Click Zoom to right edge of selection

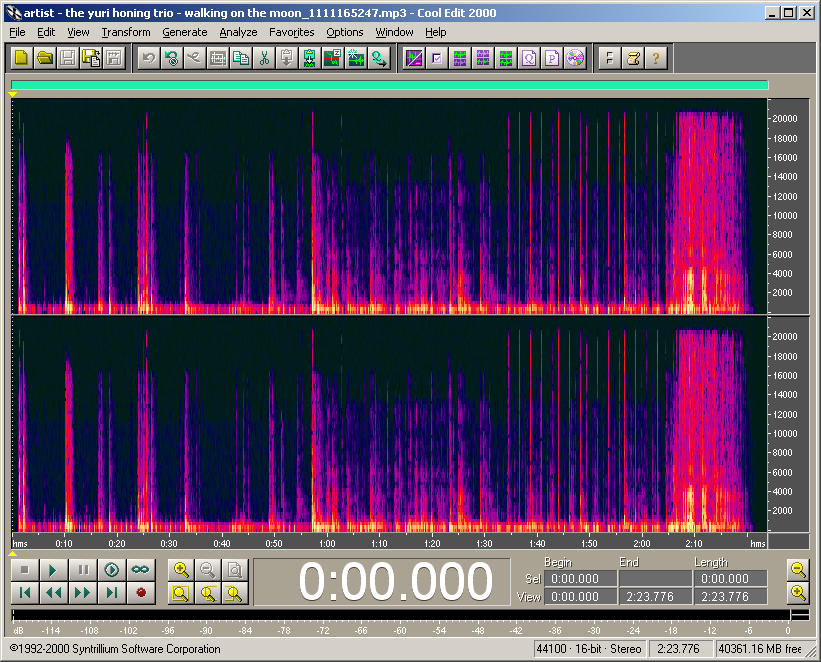[x=235, y=593]
